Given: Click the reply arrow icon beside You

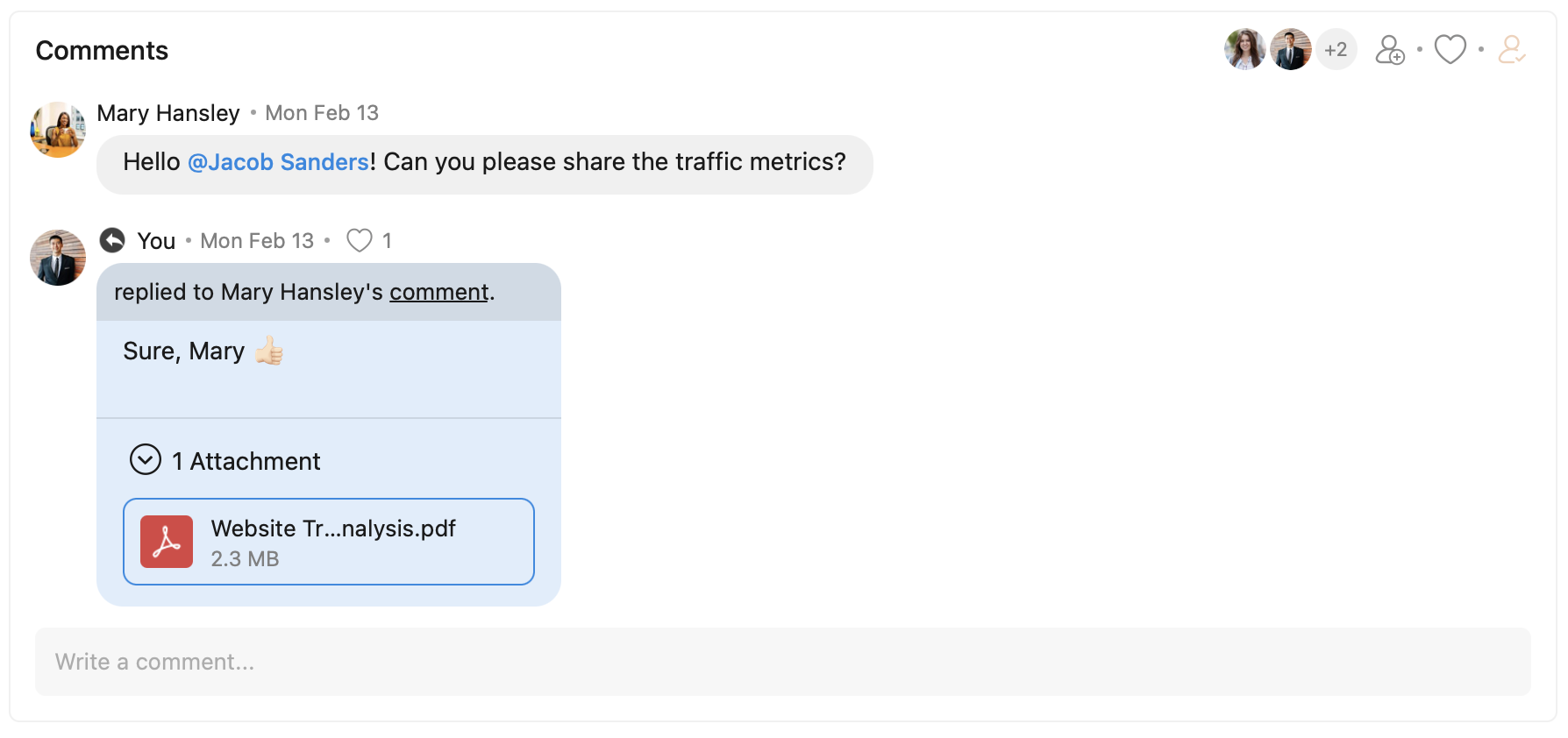Looking at the screenshot, I should [x=112, y=240].
